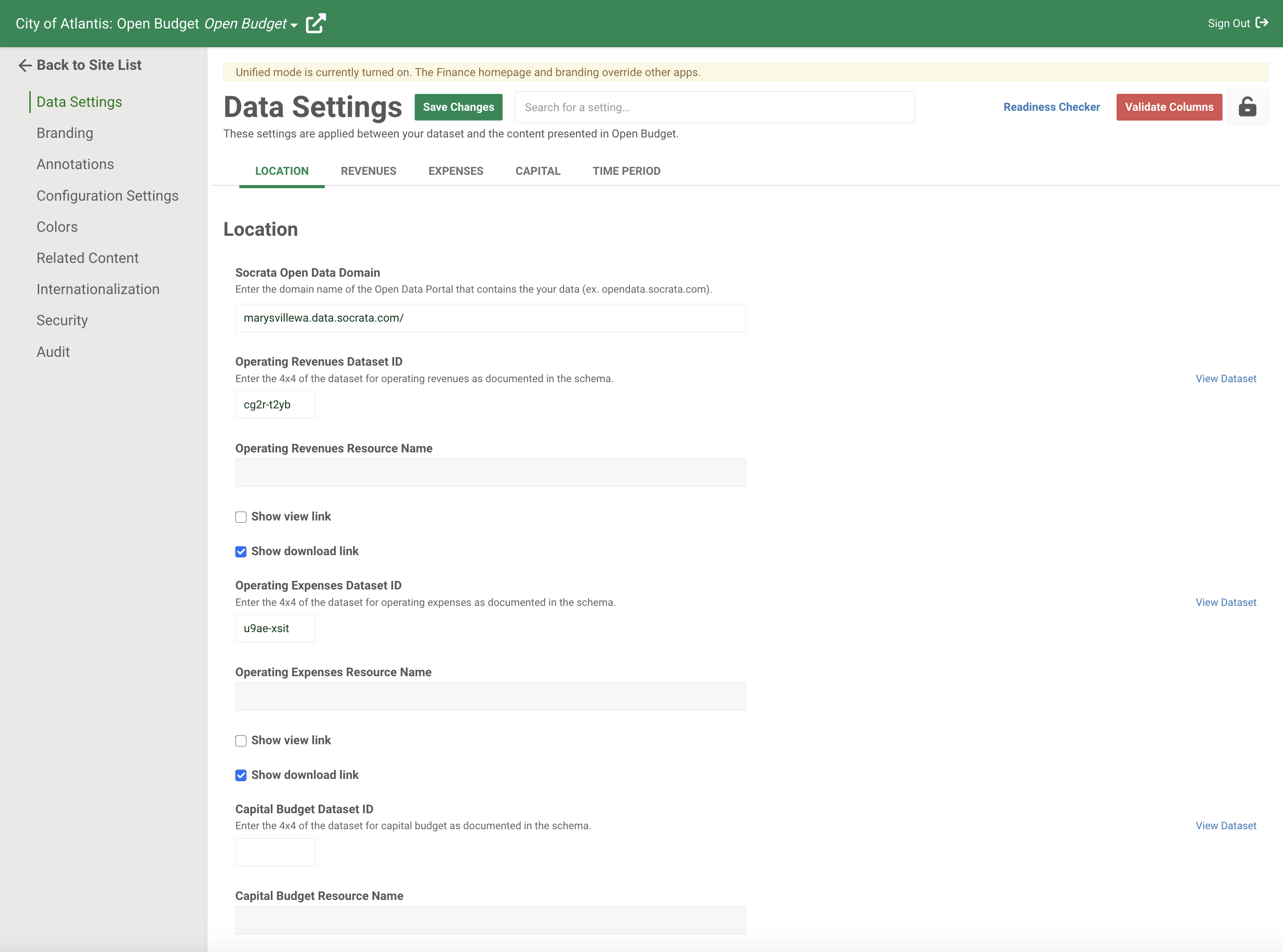Screen dimensions: 1283x952
Task: Click the Operating Expenses Dataset ID field
Action: pyautogui.click(x=275, y=629)
